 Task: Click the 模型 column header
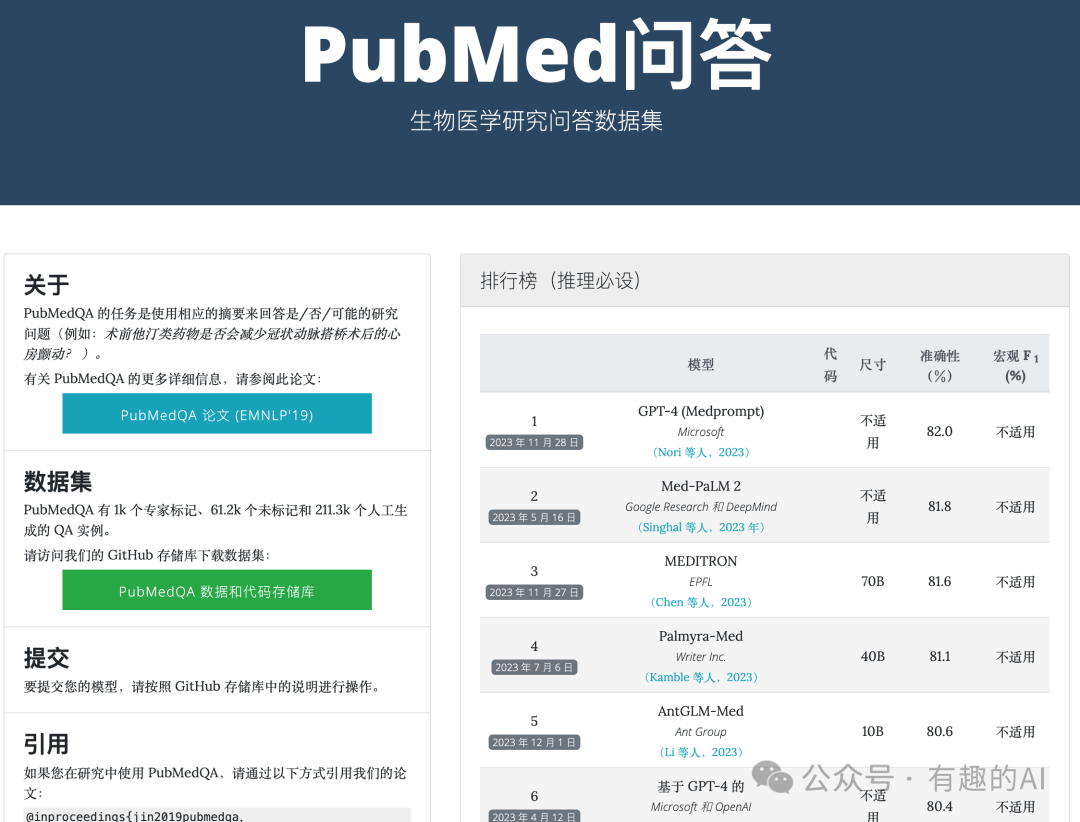(700, 364)
